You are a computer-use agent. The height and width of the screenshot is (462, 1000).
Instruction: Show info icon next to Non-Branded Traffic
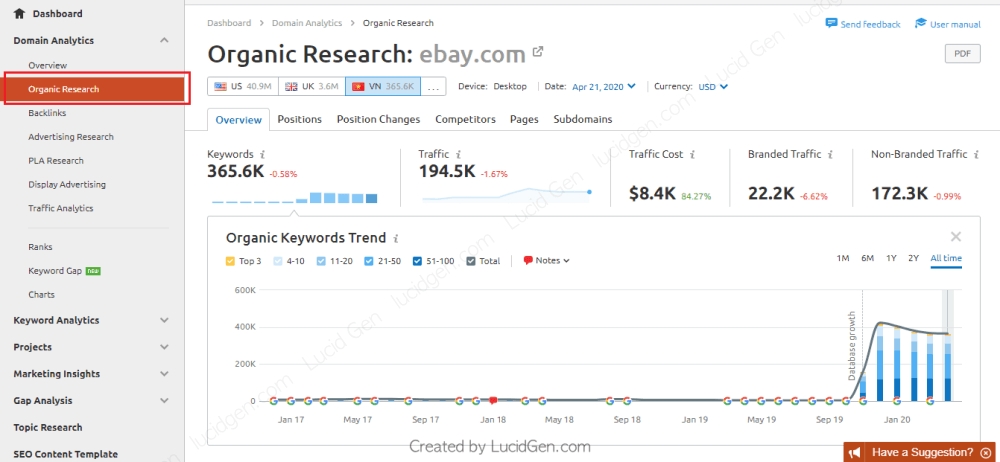(x=976, y=154)
